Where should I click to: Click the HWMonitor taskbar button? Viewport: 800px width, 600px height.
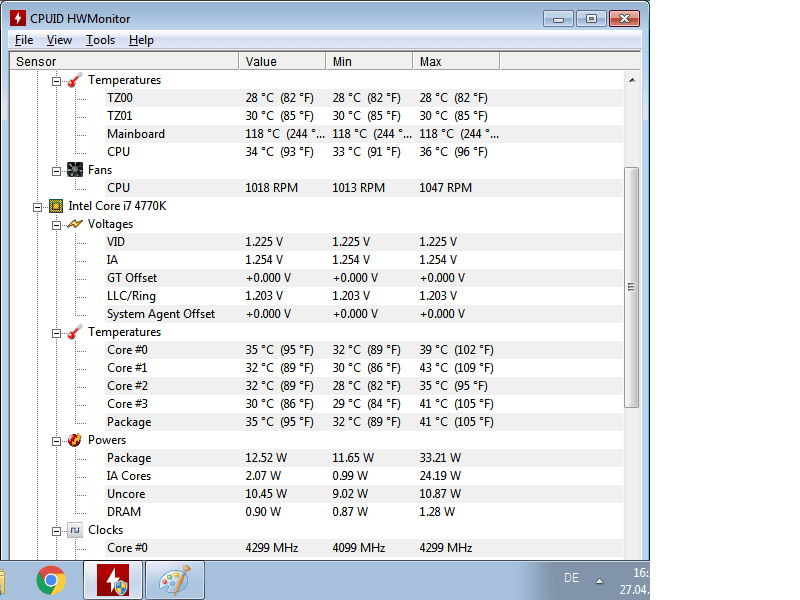[113, 580]
